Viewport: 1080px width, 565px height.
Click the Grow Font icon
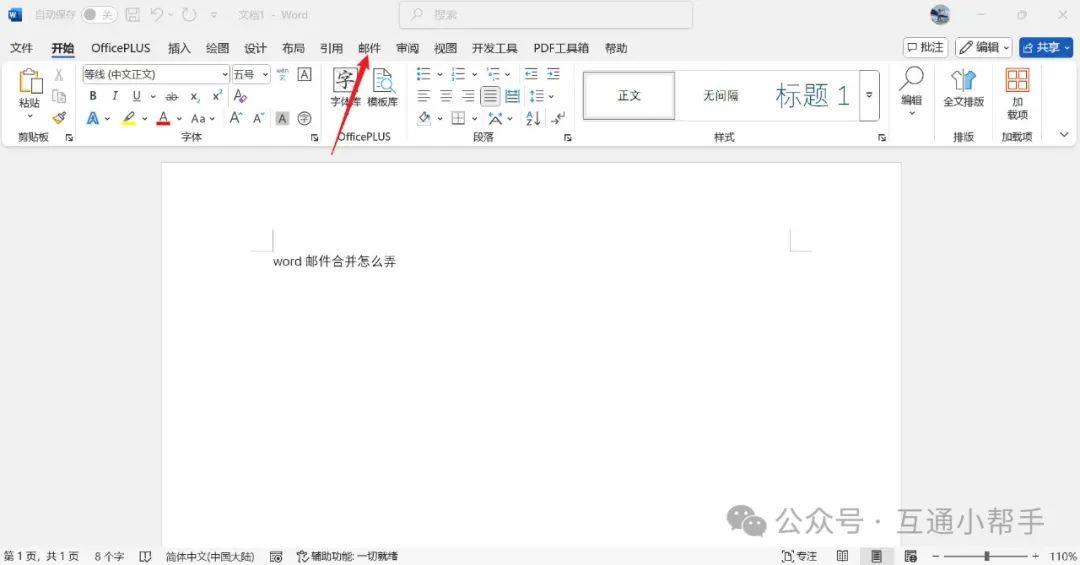coord(236,118)
